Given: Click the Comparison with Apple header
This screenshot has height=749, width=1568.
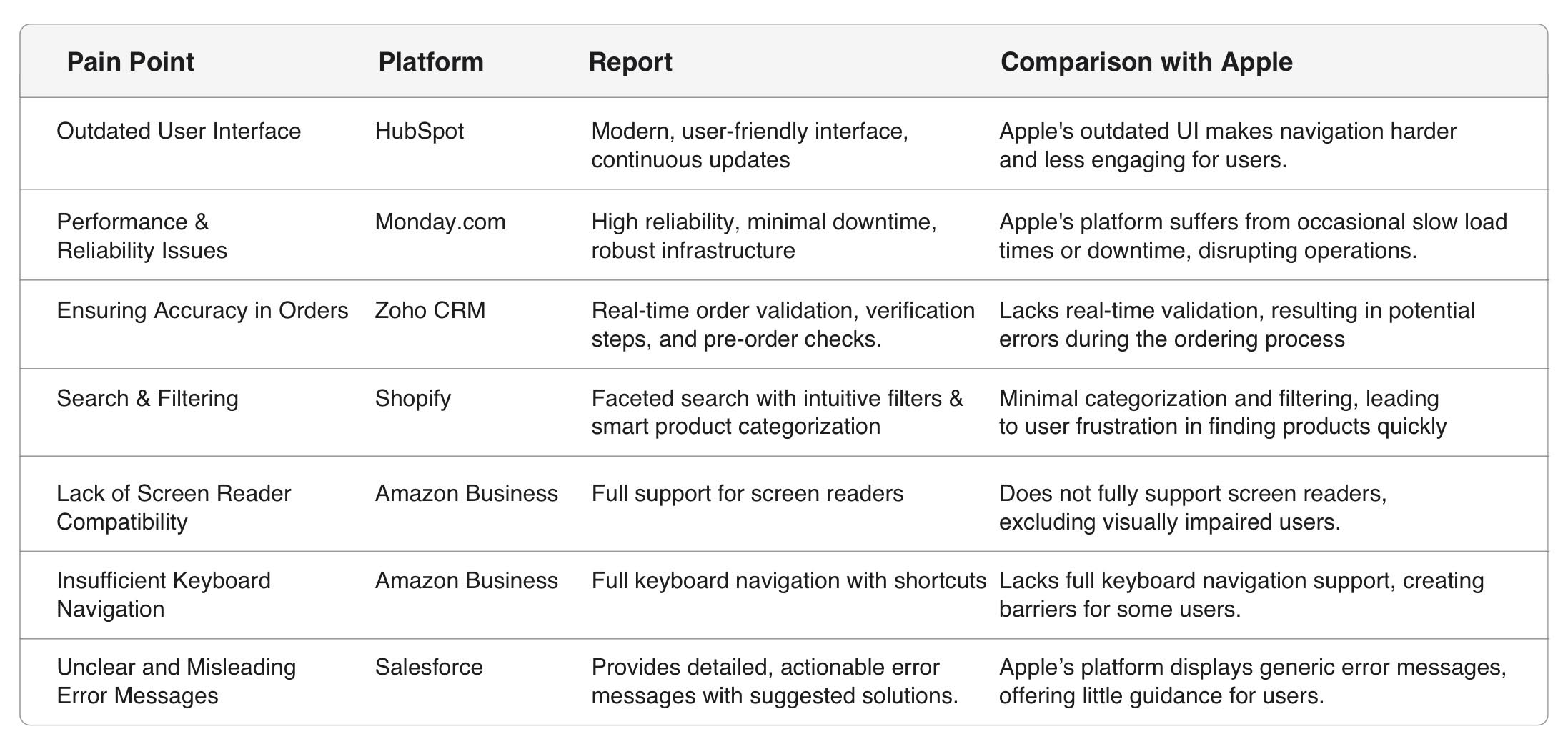Looking at the screenshot, I should (x=1146, y=62).
